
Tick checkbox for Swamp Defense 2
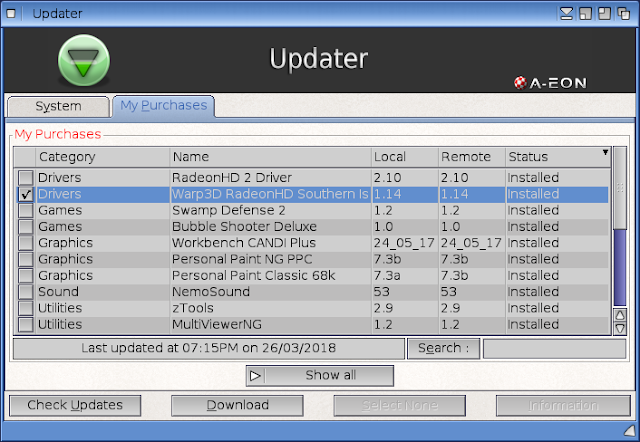pos(26,210)
